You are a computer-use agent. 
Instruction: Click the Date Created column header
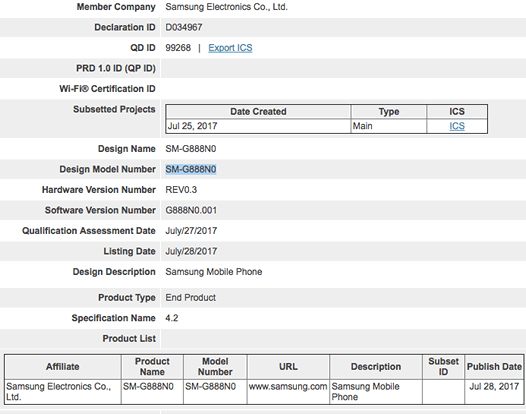coord(258,111)
